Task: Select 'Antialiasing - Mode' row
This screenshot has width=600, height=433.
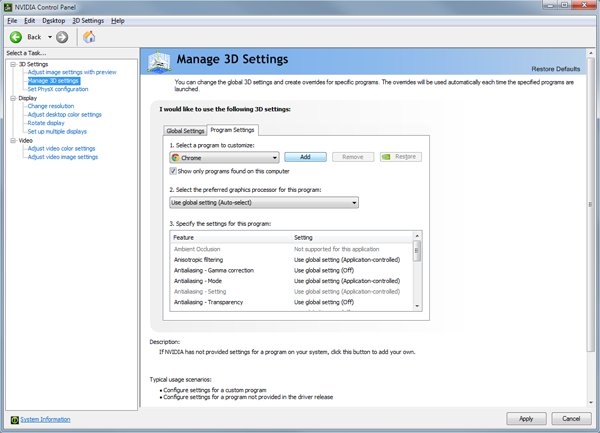Action: (x=292, y=281)
